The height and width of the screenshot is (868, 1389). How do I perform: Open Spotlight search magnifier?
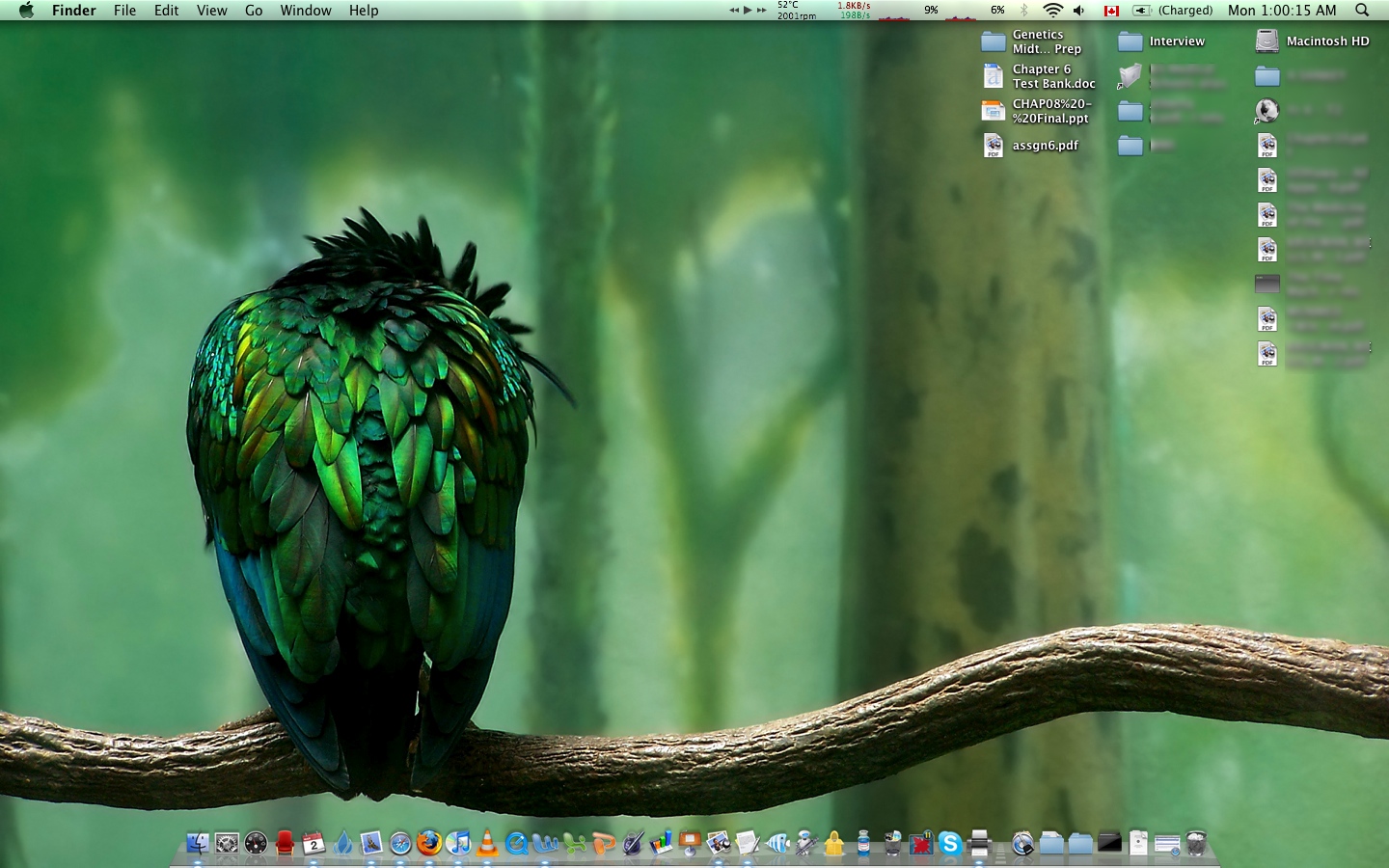tap(1362, 10)
